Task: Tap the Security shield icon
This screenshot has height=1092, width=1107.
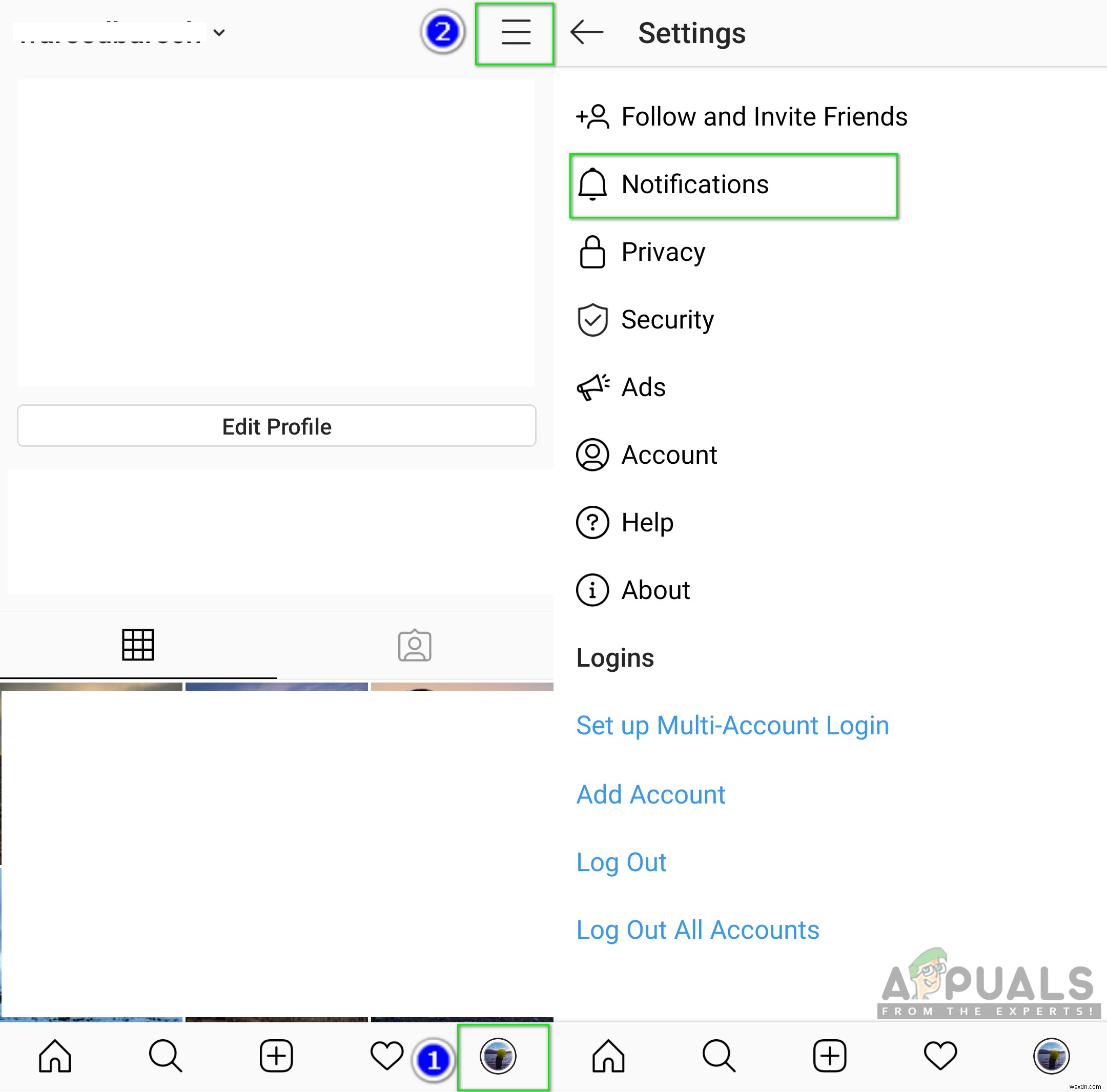Action: [591, 320]
